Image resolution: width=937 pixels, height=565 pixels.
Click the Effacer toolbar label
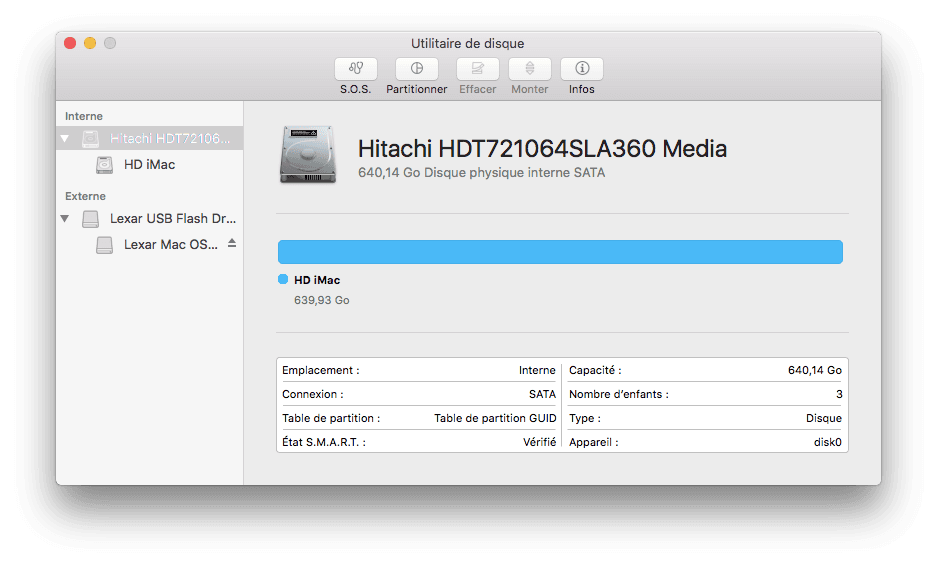pyautogui.click(x=477, y=89)
